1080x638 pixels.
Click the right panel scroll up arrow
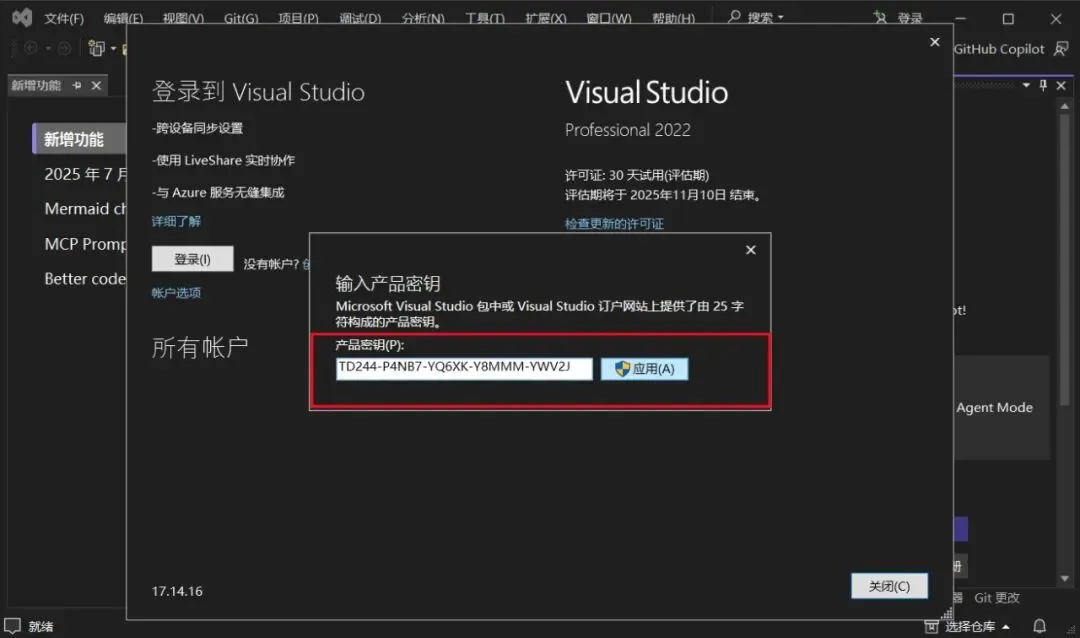[x=1065, y=107]
